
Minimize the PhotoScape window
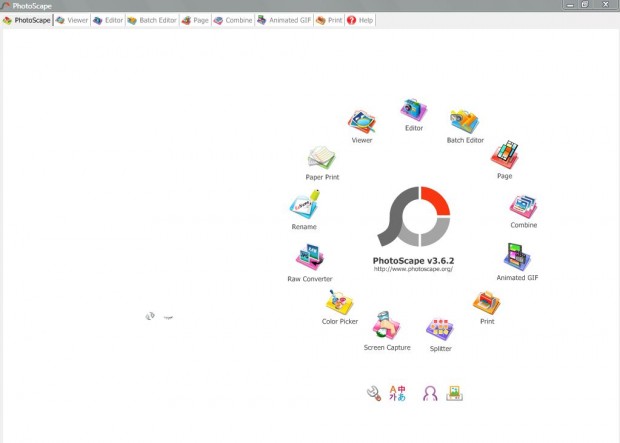click(570, 5)
